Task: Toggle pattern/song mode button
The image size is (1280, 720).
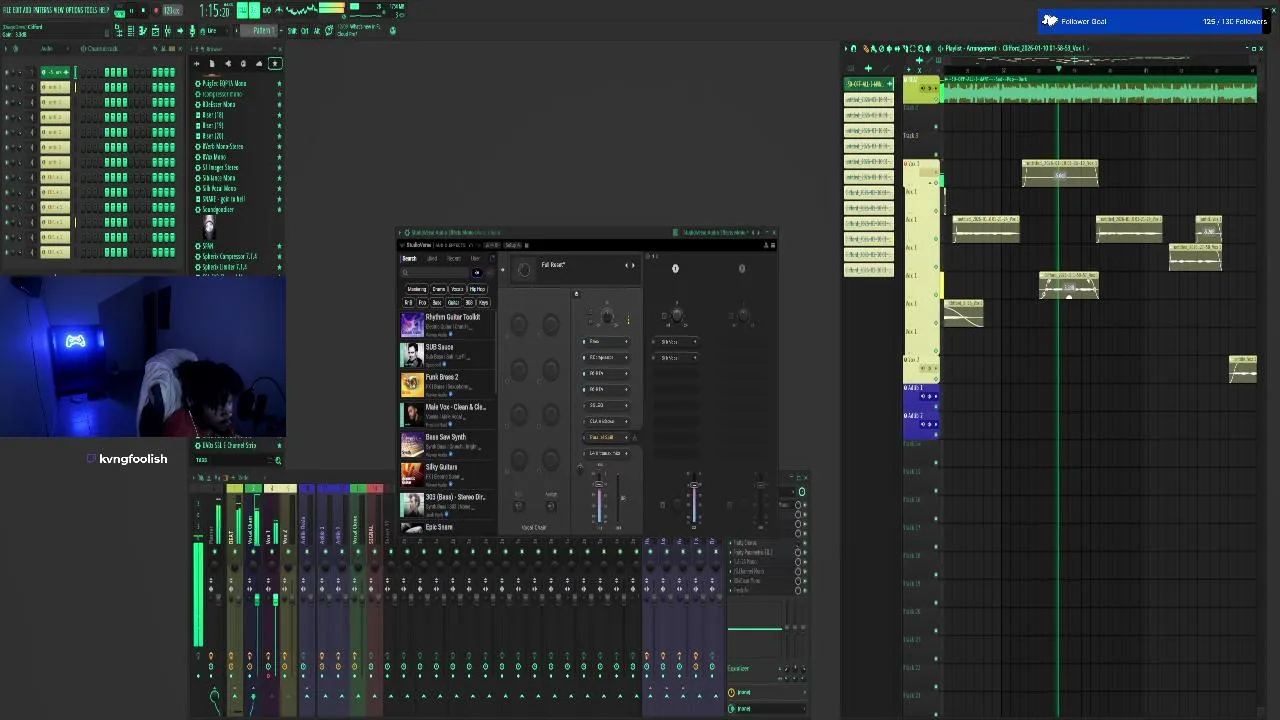Action: [119, 13]
